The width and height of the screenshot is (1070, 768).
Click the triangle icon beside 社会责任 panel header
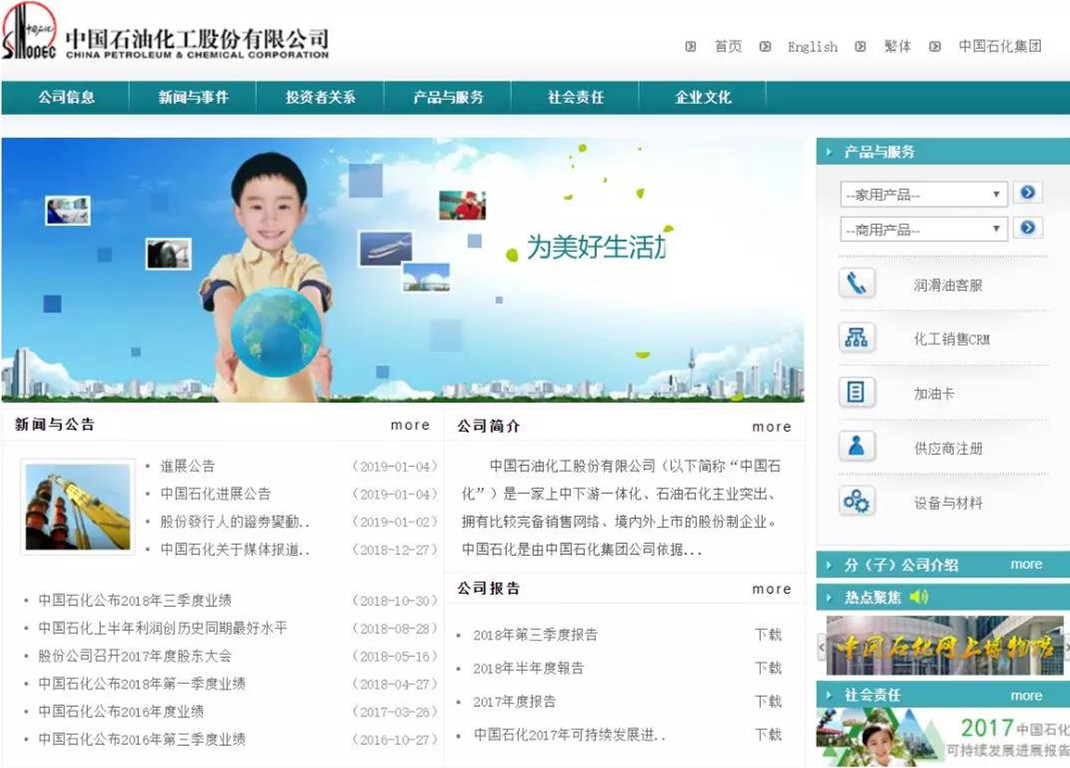[829, 695]
